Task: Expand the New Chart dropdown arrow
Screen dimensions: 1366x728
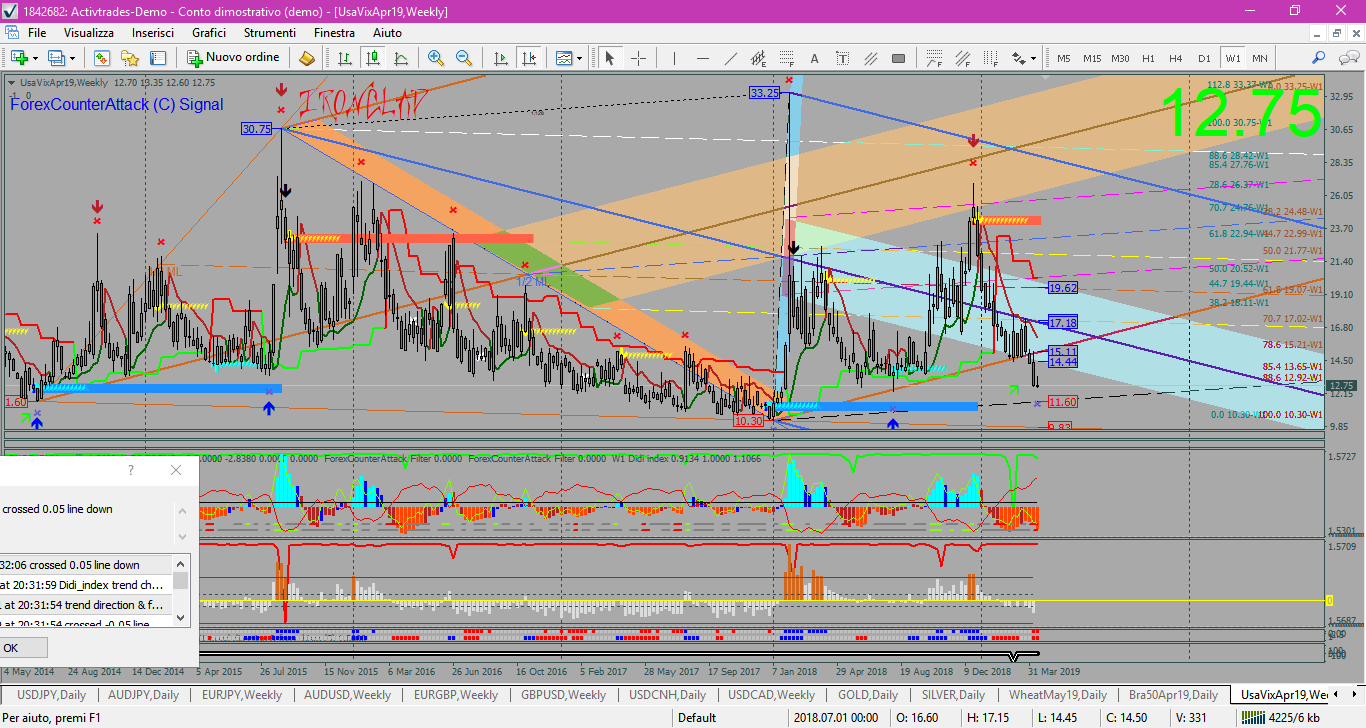Action: pyautogui.click(x=34, y=58)
